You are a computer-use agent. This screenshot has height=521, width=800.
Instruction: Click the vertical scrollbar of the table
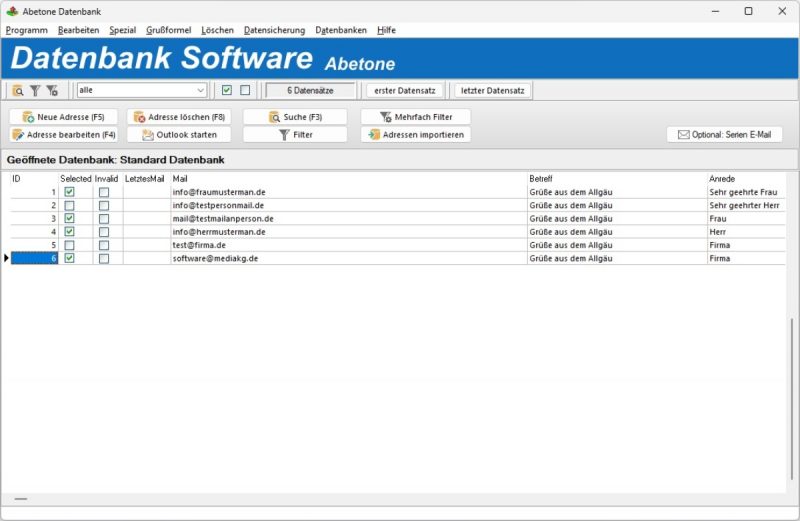pyautogui.click(x=792, y=399)
